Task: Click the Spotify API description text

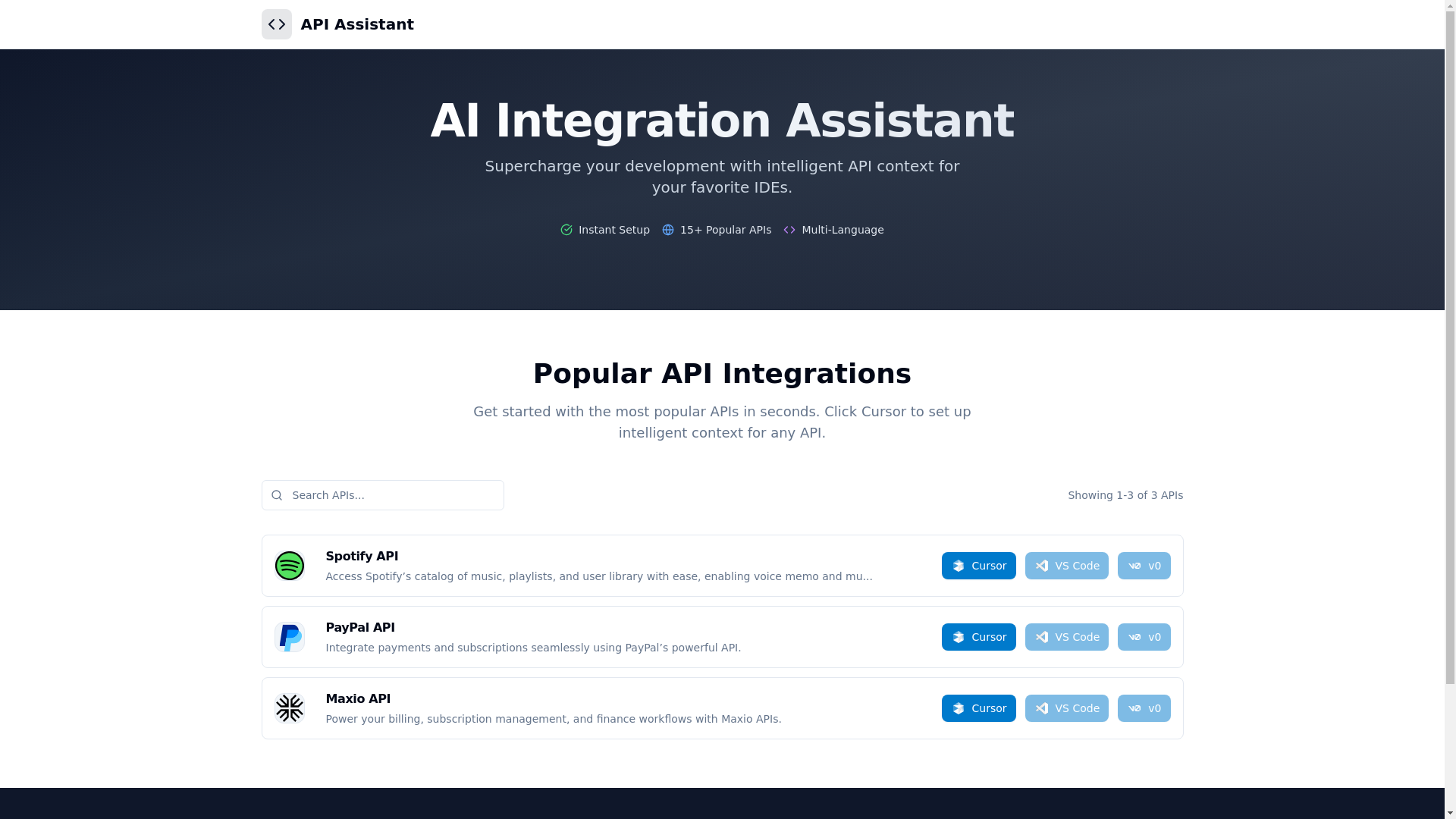Action: 599,576
